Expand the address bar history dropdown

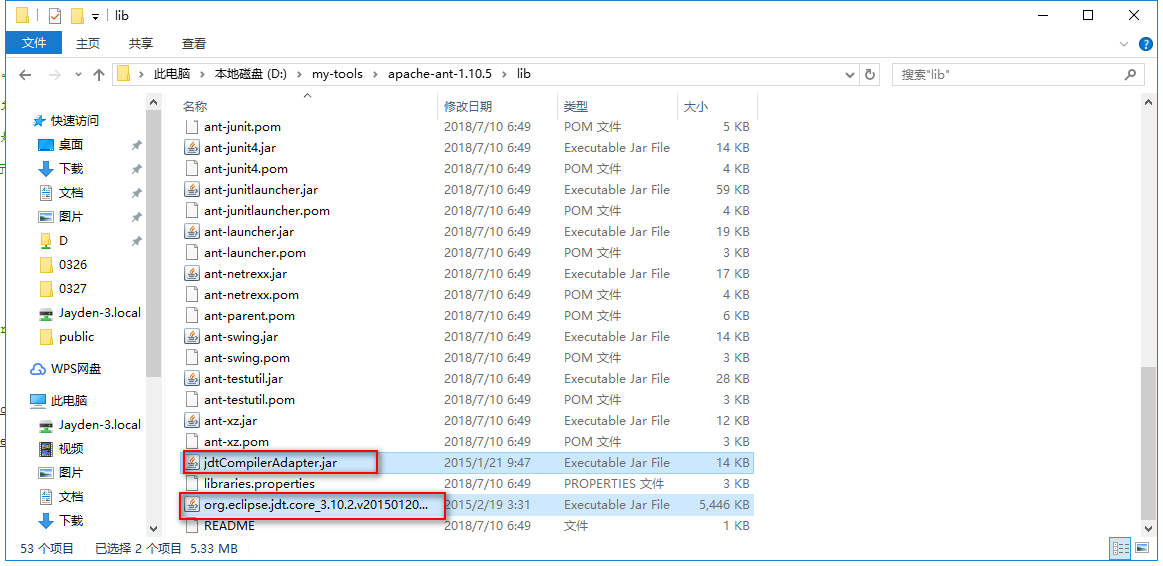849,75
